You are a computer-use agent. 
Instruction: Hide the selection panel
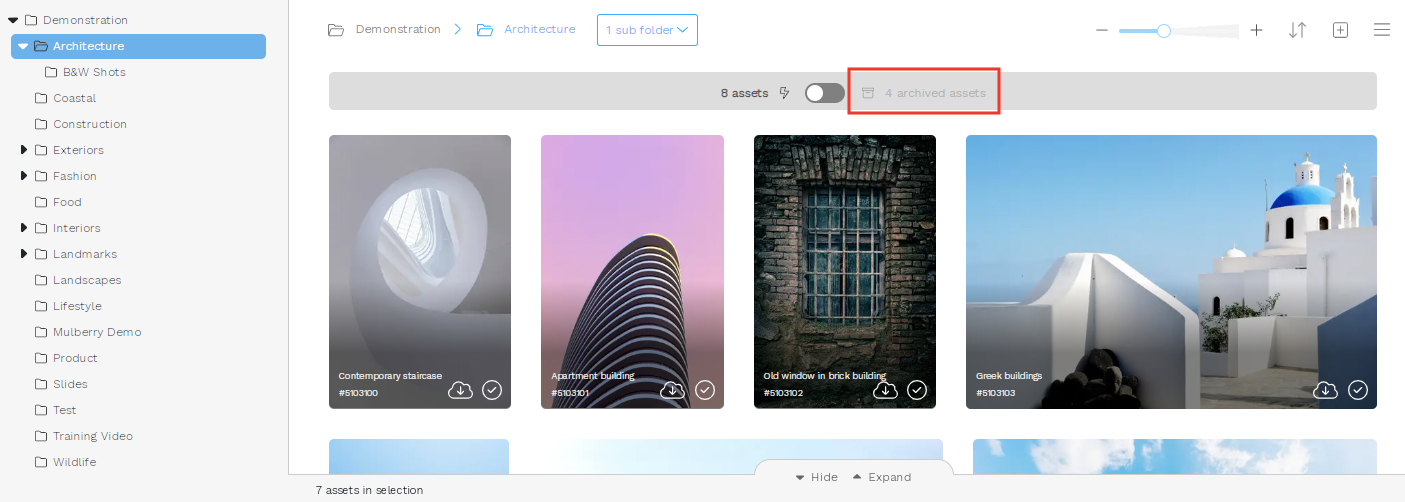817,477
